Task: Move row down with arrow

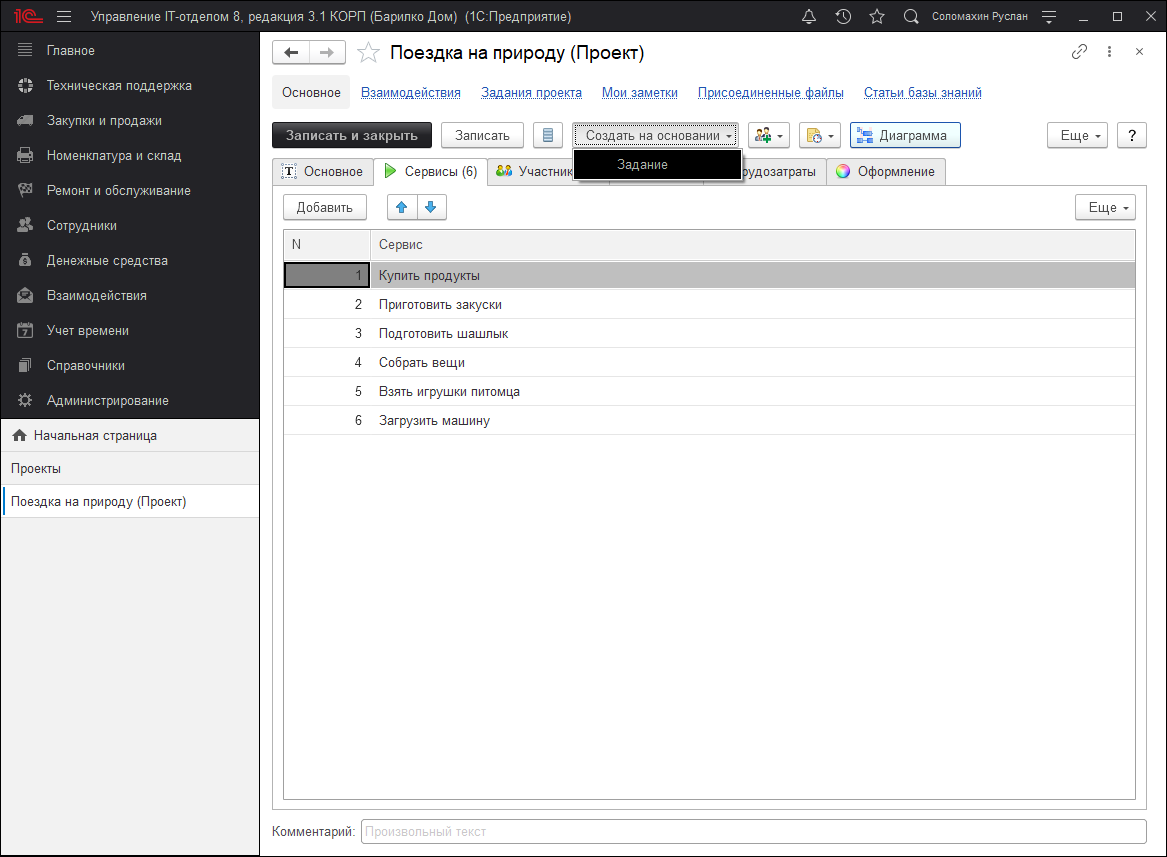Action: [431, 207]
